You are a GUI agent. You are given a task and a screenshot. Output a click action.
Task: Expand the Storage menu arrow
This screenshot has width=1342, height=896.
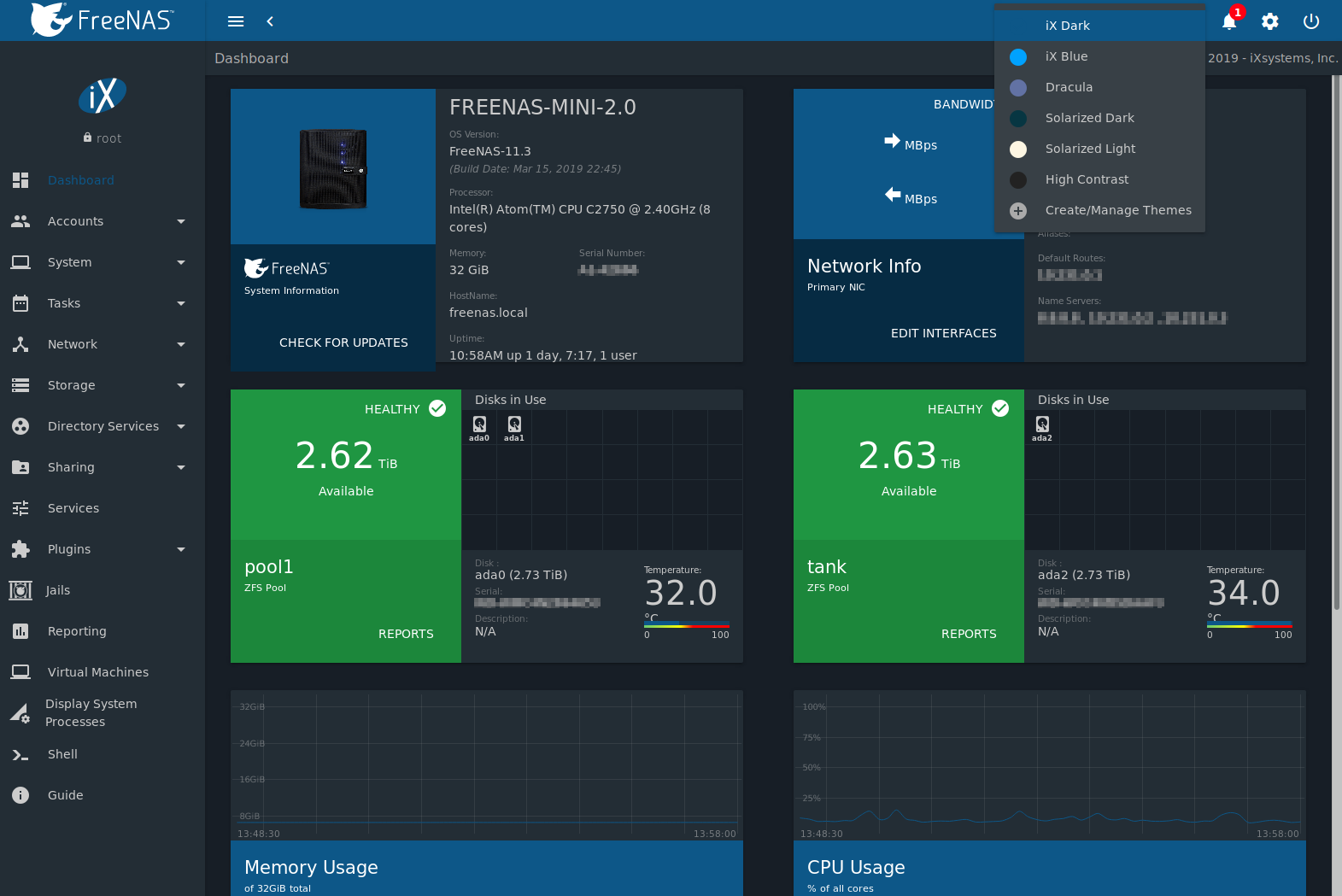(x=181, y=385)
